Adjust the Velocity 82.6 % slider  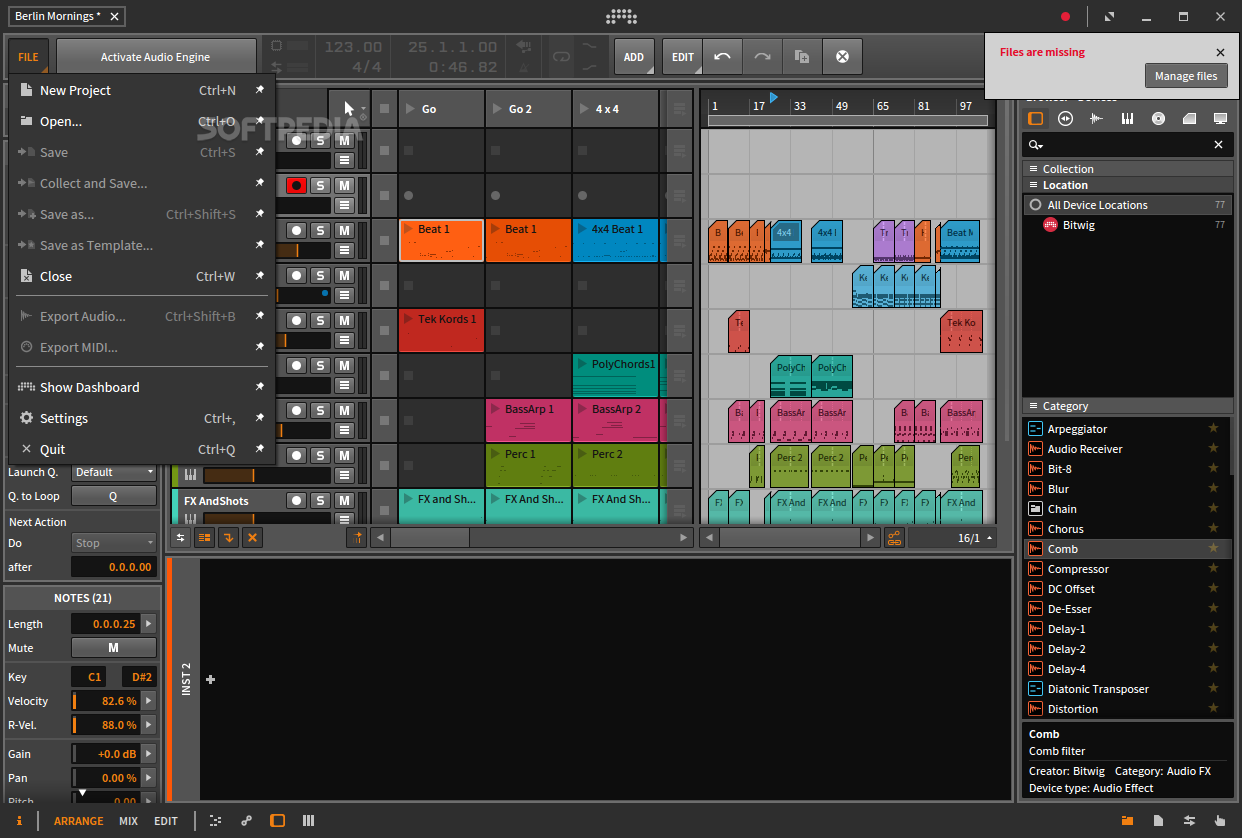[106, 701]
